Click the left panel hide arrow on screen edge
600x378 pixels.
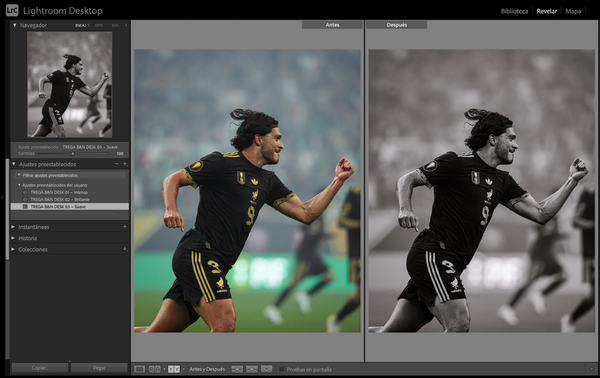pos(2,198)
